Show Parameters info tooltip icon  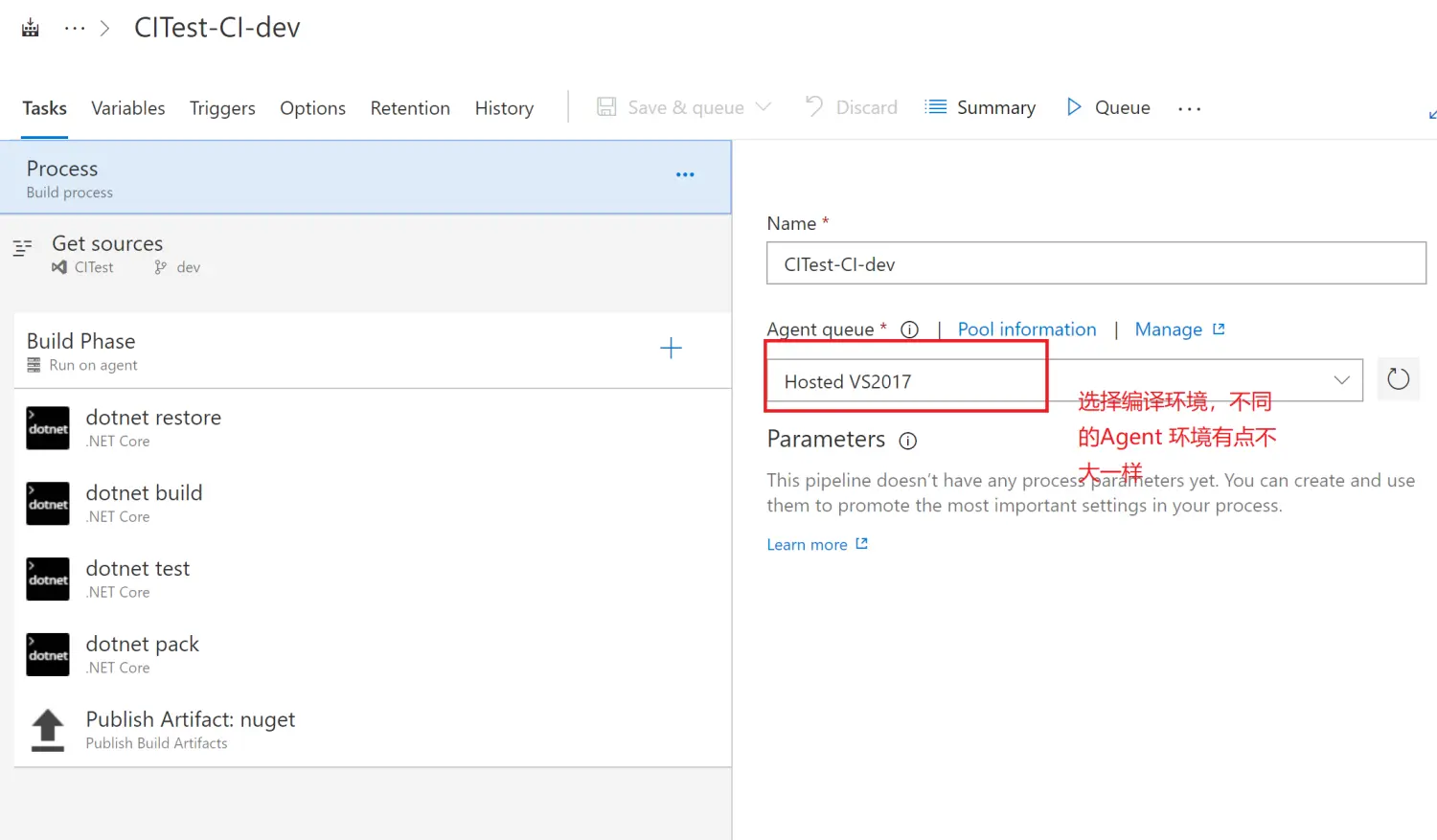(907, 441)
